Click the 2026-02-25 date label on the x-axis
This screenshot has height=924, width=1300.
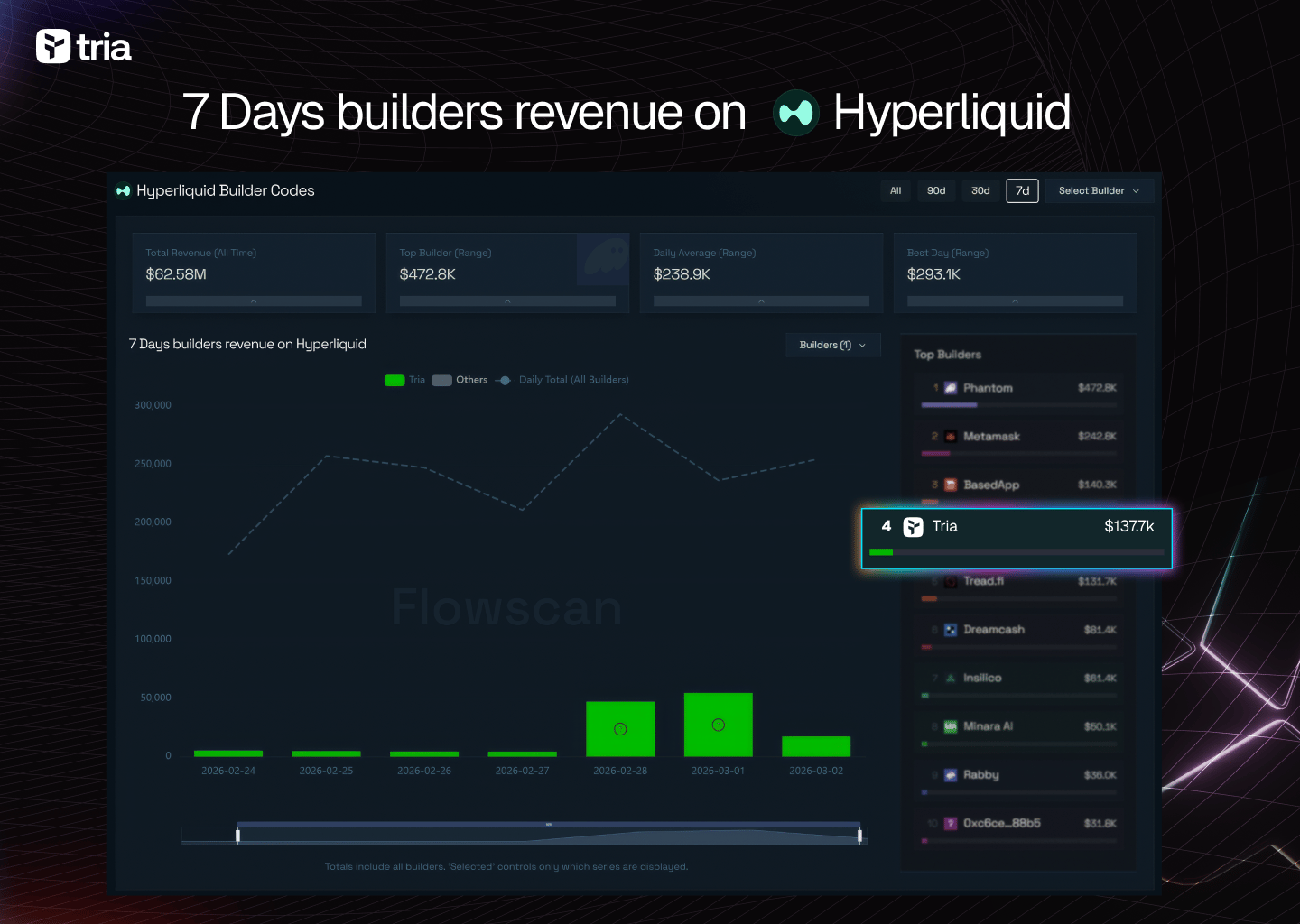[x=326, y=771]
